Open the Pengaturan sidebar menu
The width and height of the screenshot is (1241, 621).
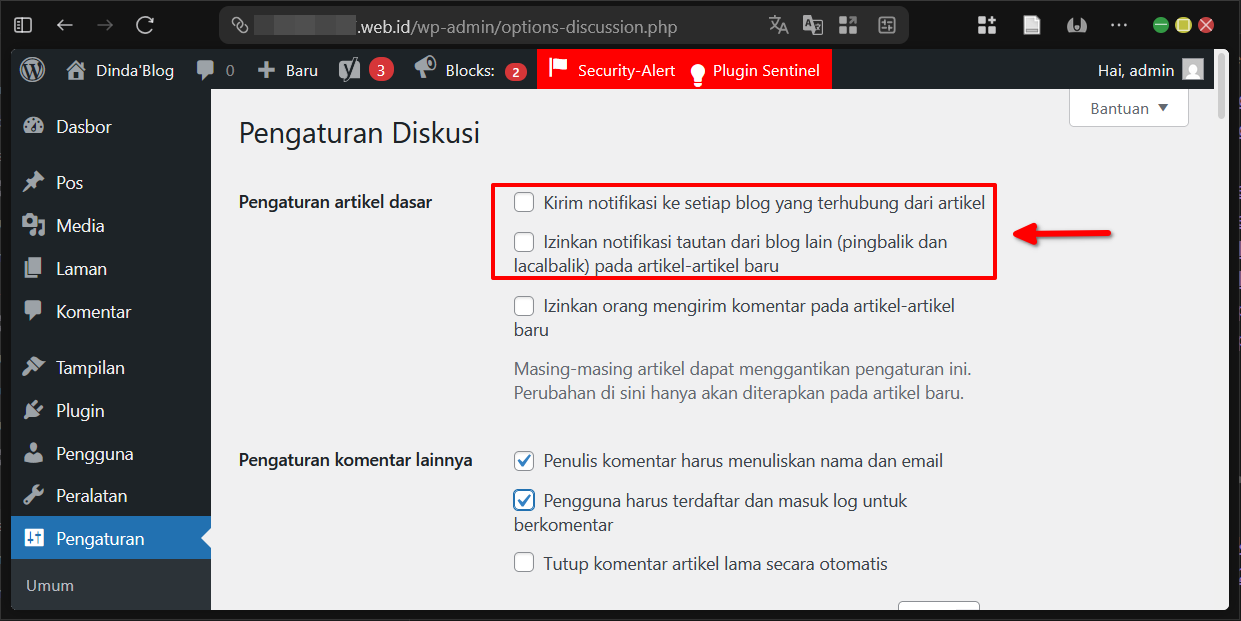tap(85, 537)
